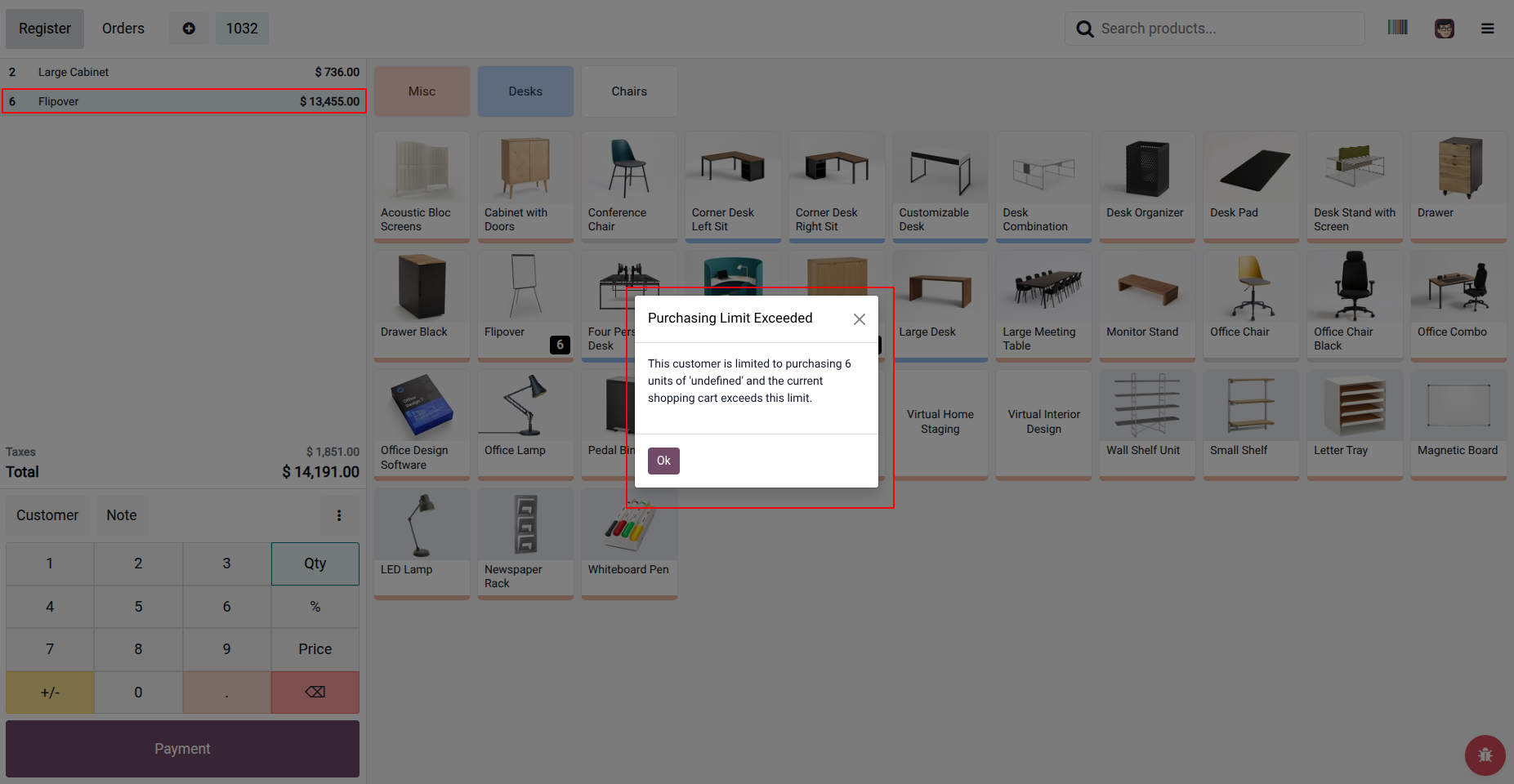Add Wall Shelf Unit product
This screenshot has height=784, width=1514.
(x=1147, y=425)
